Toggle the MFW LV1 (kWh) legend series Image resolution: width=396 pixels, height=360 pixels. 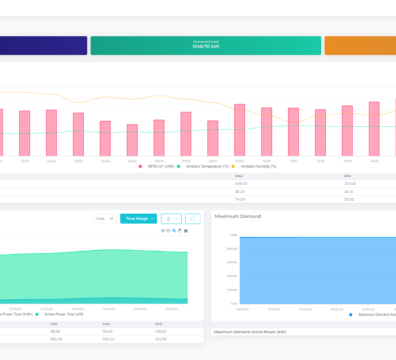(157, 166)
